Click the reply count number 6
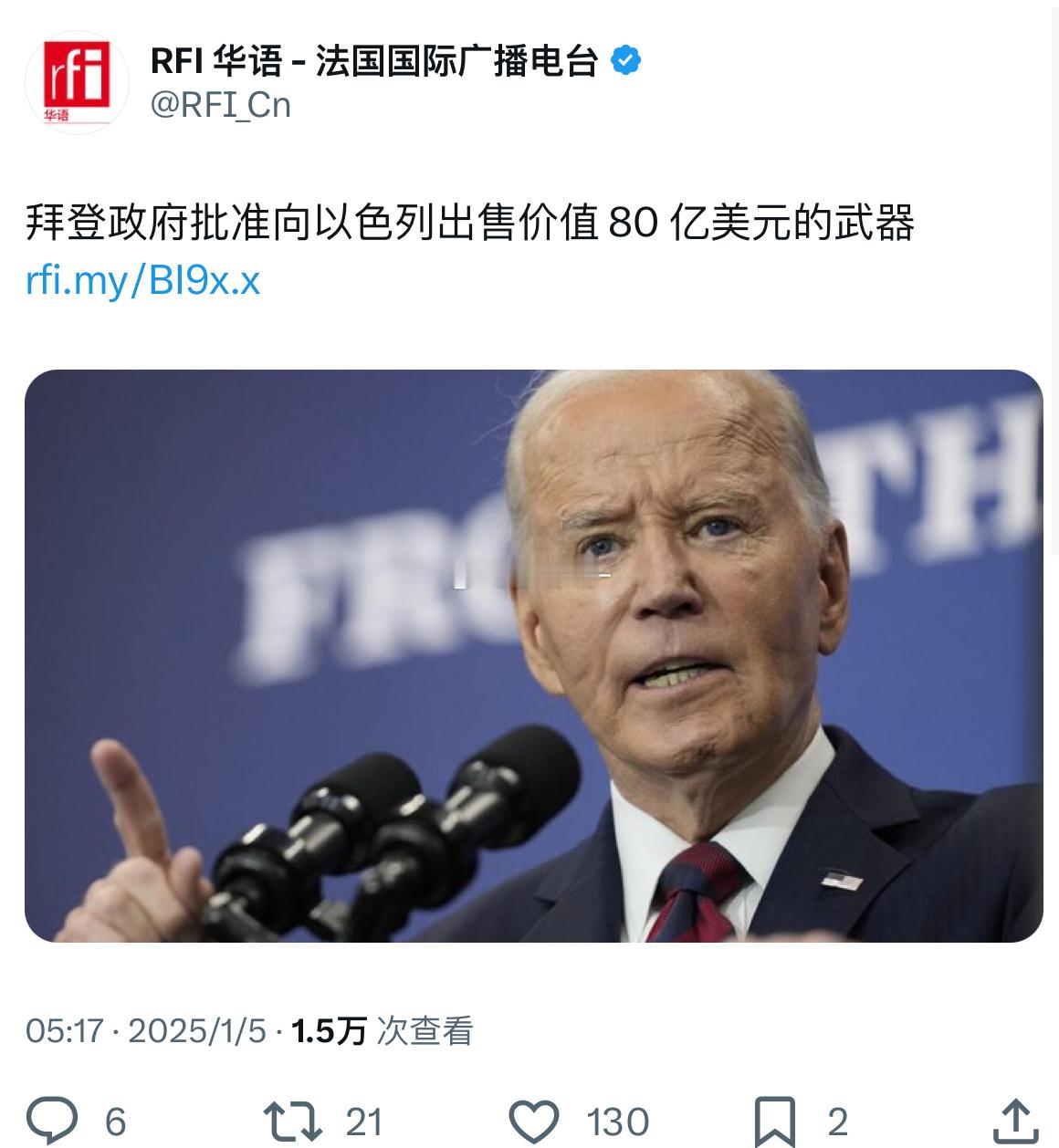The height and width of the screenshot is (1148, 1059). [116, 1122]
